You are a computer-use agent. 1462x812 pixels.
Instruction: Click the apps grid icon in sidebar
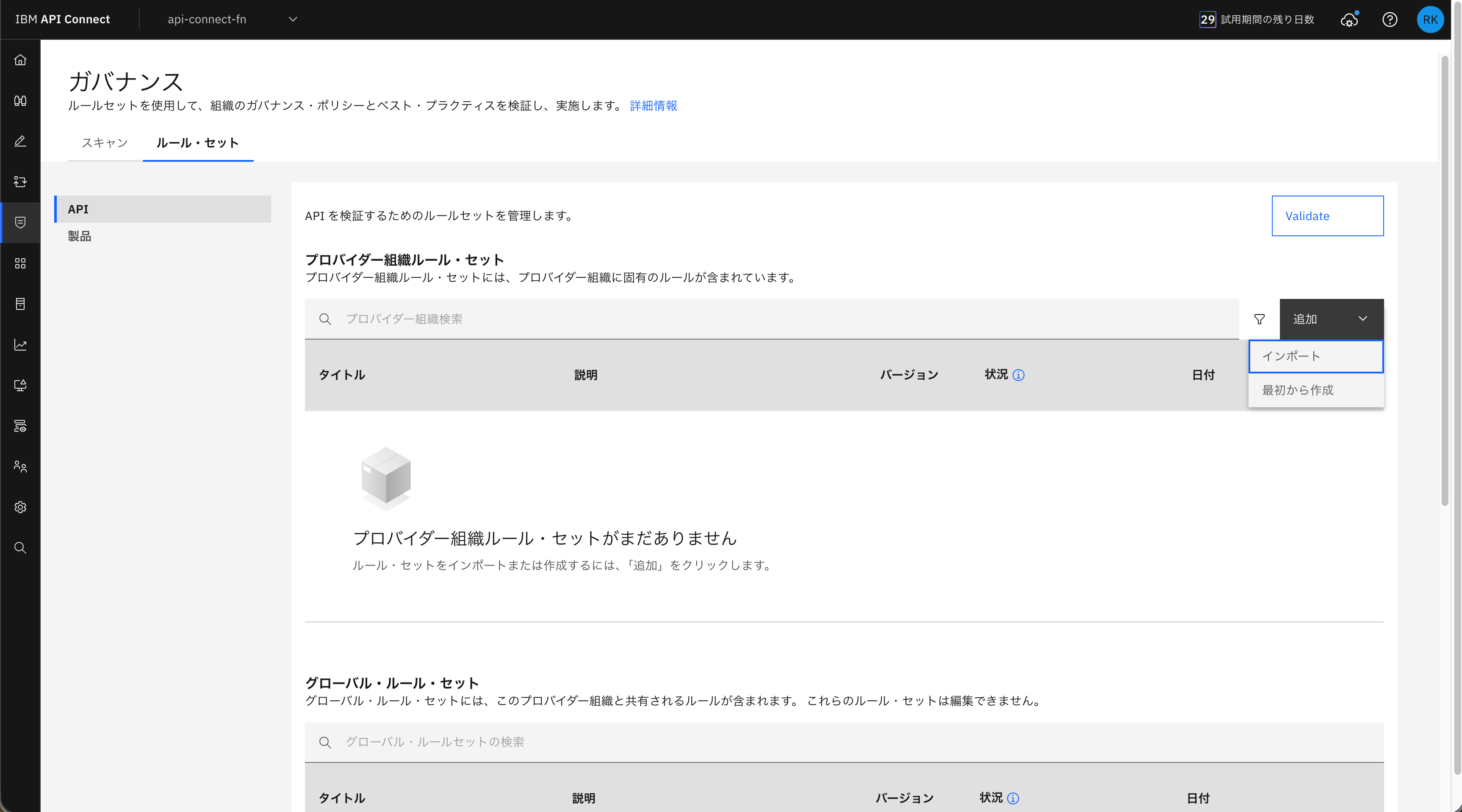tap(20, 263)
